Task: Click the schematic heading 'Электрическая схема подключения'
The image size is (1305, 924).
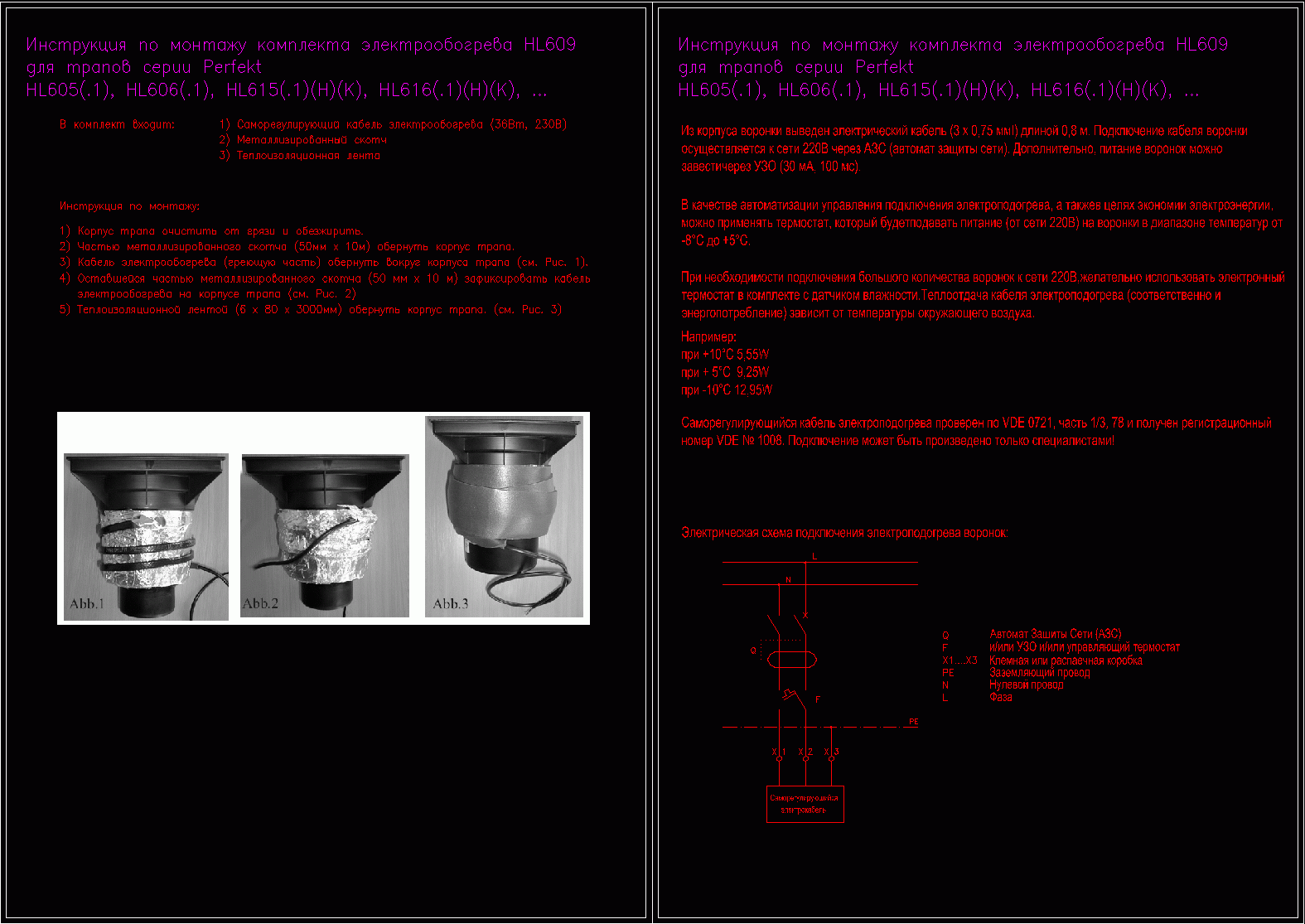Action: 843,533
